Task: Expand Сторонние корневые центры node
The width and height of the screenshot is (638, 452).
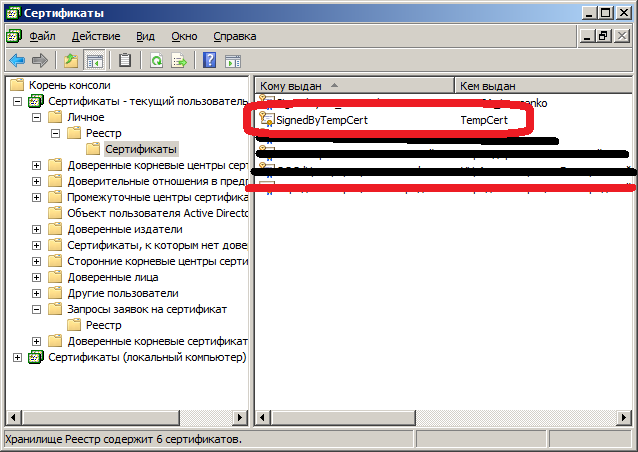Action: point(36,261)
